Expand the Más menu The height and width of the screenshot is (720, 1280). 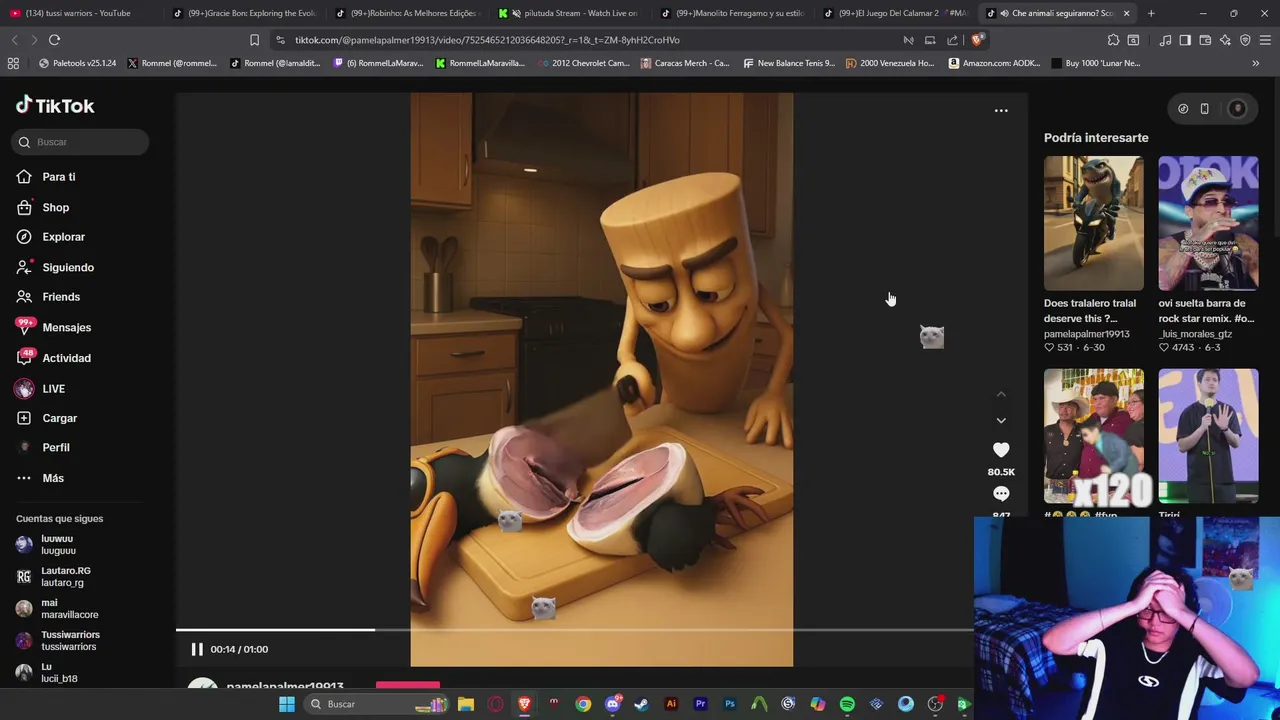pyautogui.click(x=40, y=478)
